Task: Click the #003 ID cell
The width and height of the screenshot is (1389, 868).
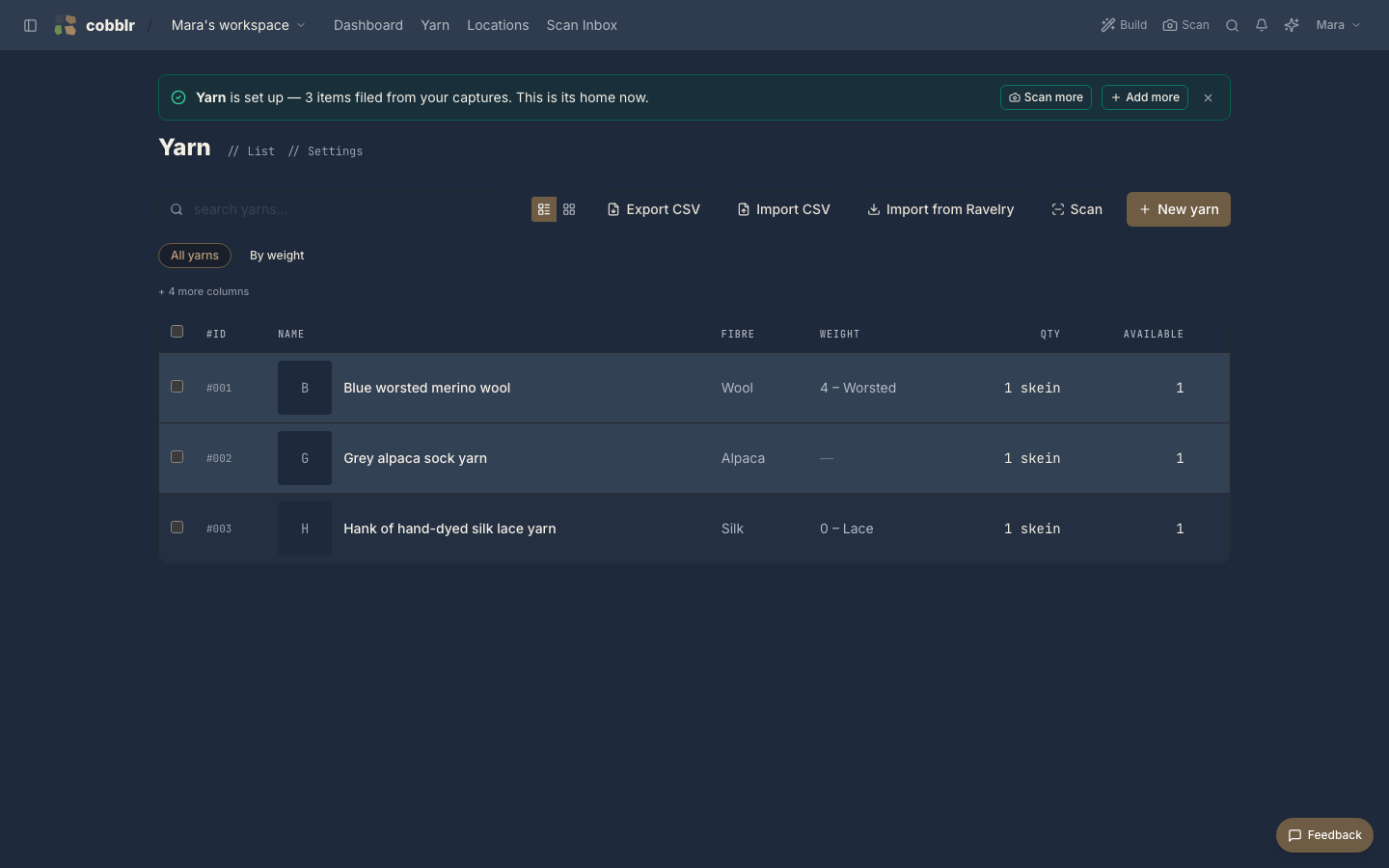Action: pyautogui.click(x=219, y=529)
